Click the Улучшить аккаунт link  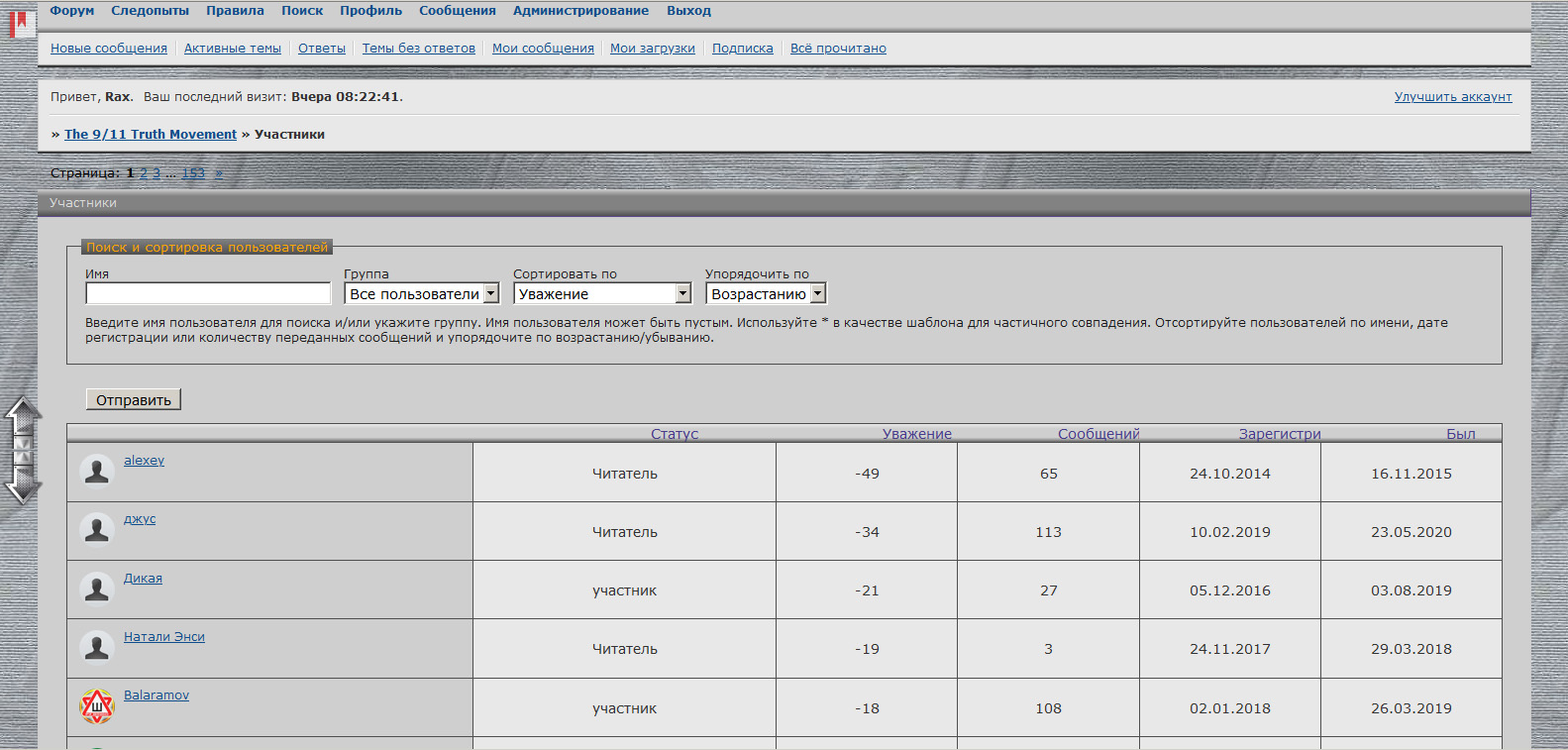[1453, 97]
